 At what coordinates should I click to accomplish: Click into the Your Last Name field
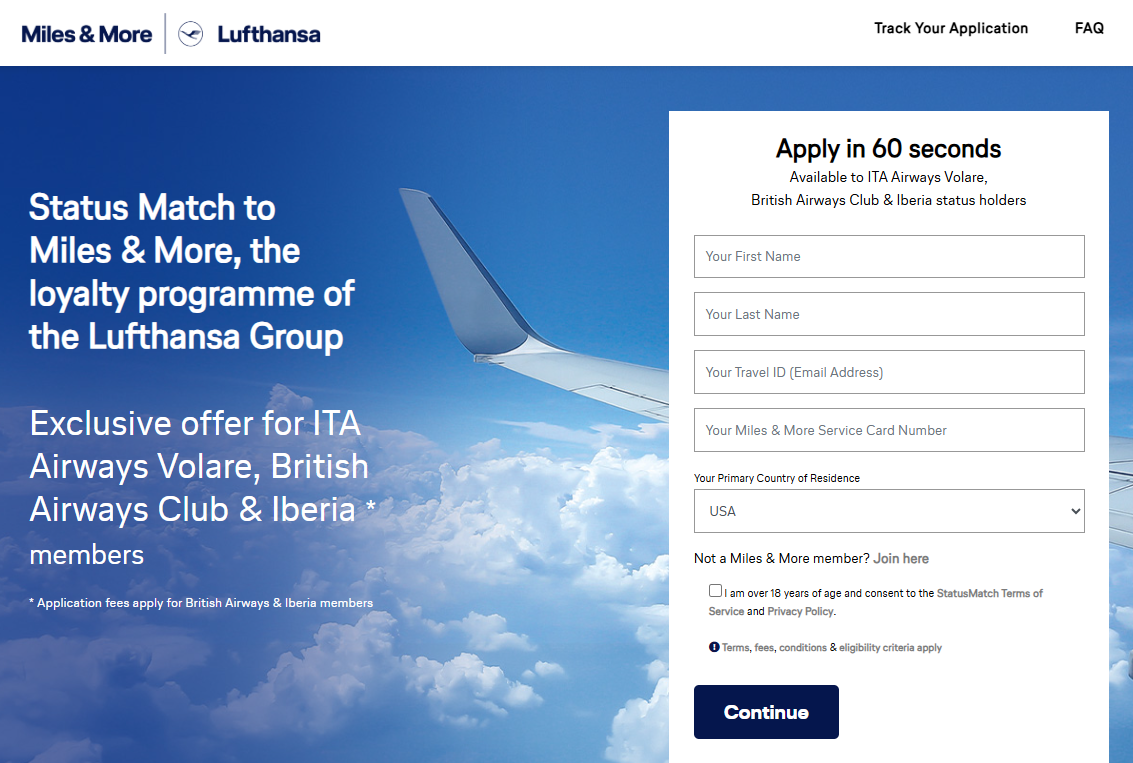[889, 314]
